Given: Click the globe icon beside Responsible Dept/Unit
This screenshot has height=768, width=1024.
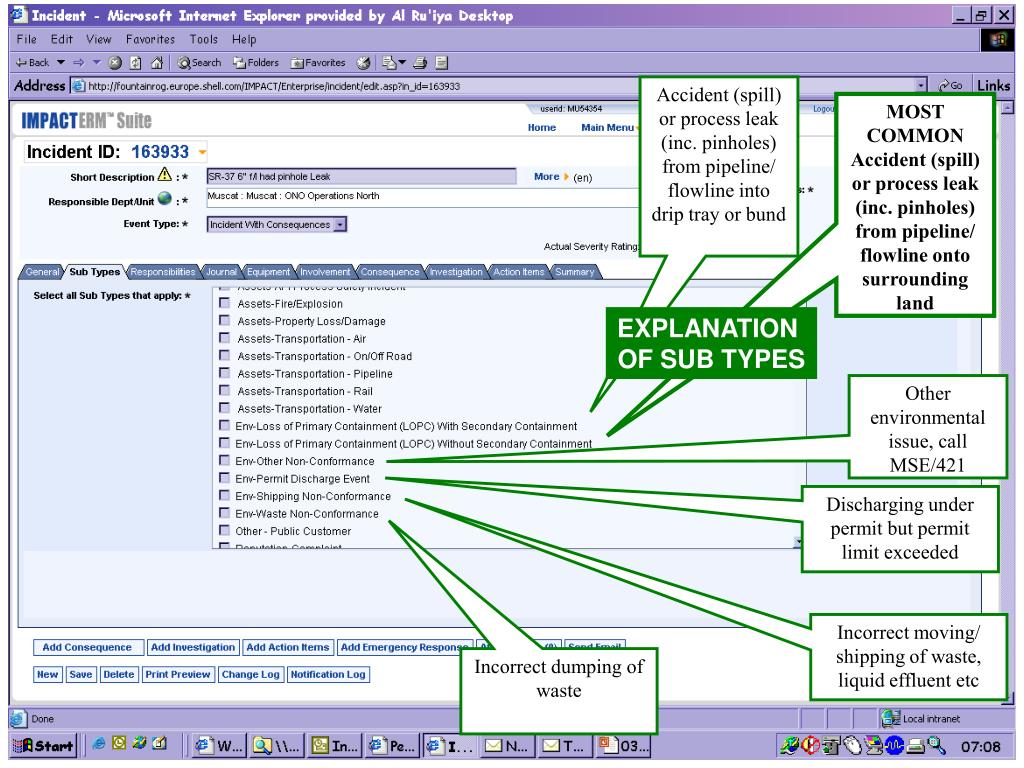Looking at the screenshot, I should (165, 199).
